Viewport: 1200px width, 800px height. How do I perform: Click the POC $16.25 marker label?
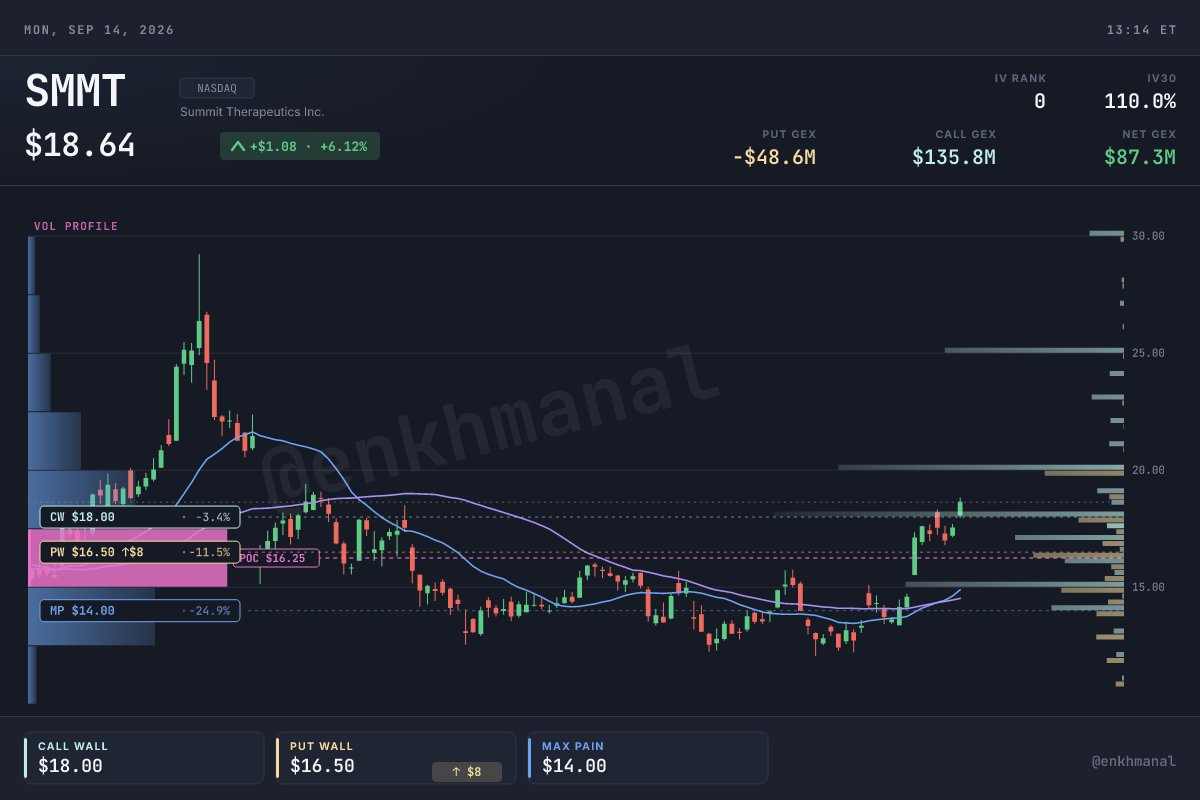[277, 558]
